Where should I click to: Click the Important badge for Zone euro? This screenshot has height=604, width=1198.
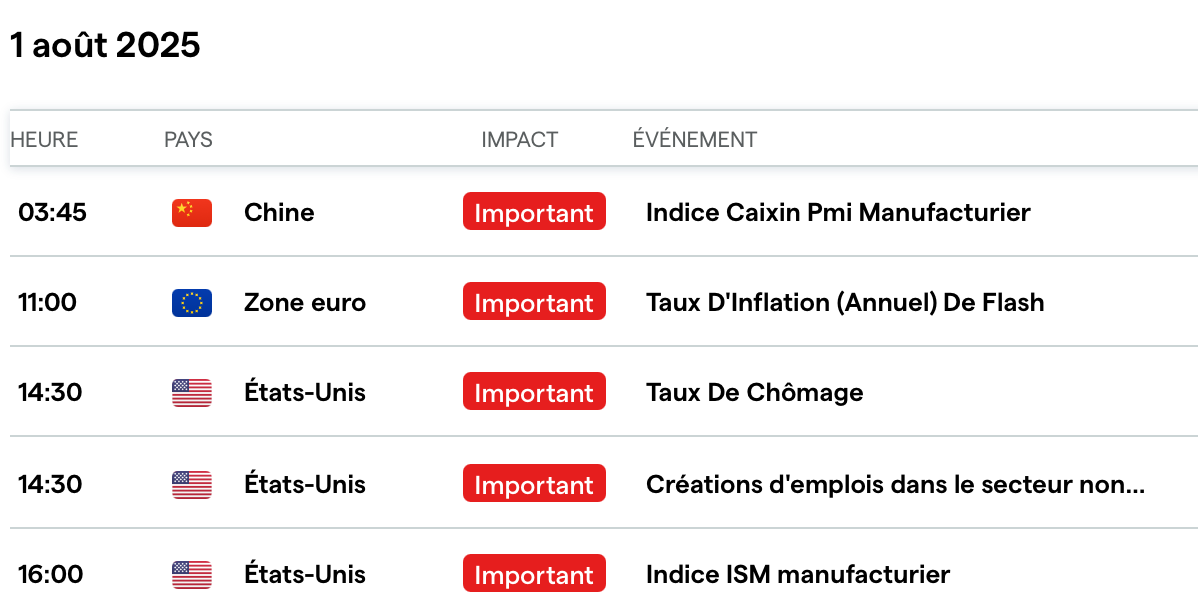(x=534, y=302)
